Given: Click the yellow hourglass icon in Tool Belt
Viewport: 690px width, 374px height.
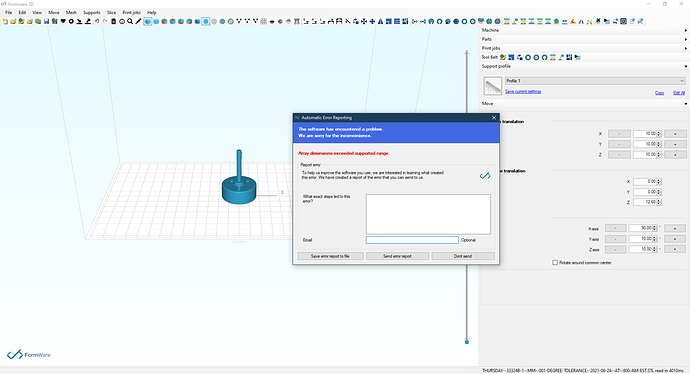Looking at the screenshot, I should [553, 57].
